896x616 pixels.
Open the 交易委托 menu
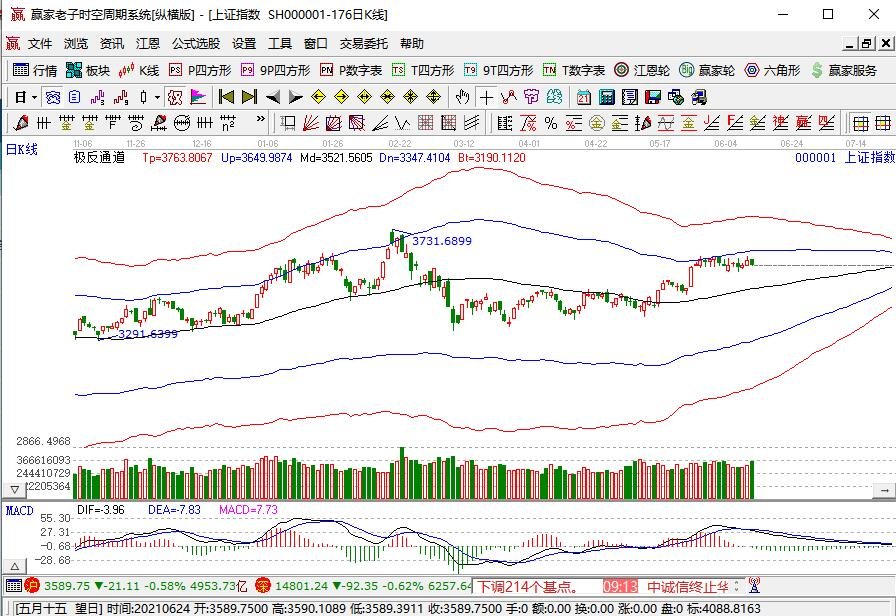point(363,44)
